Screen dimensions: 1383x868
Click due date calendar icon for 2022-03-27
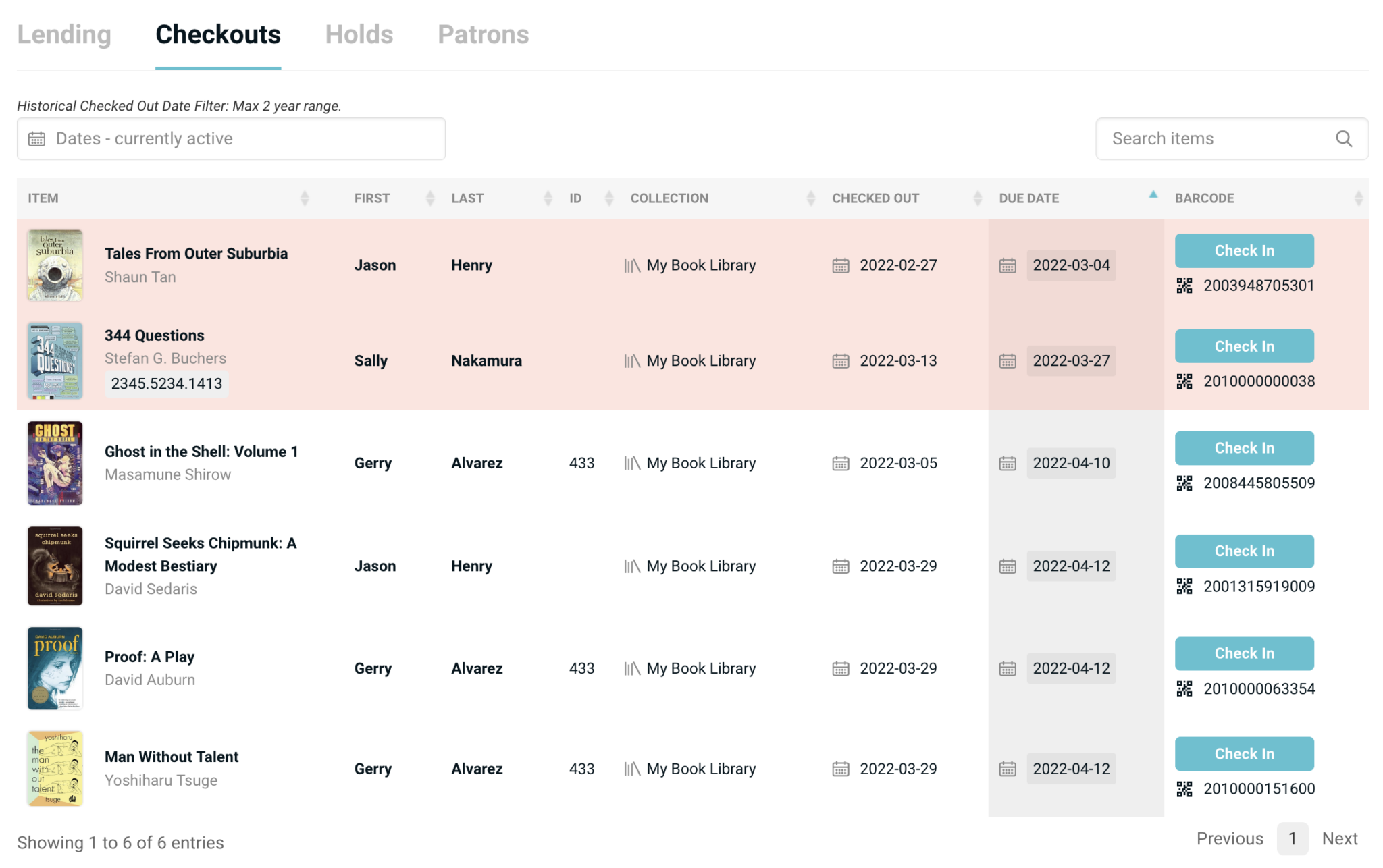(1007, 361)
